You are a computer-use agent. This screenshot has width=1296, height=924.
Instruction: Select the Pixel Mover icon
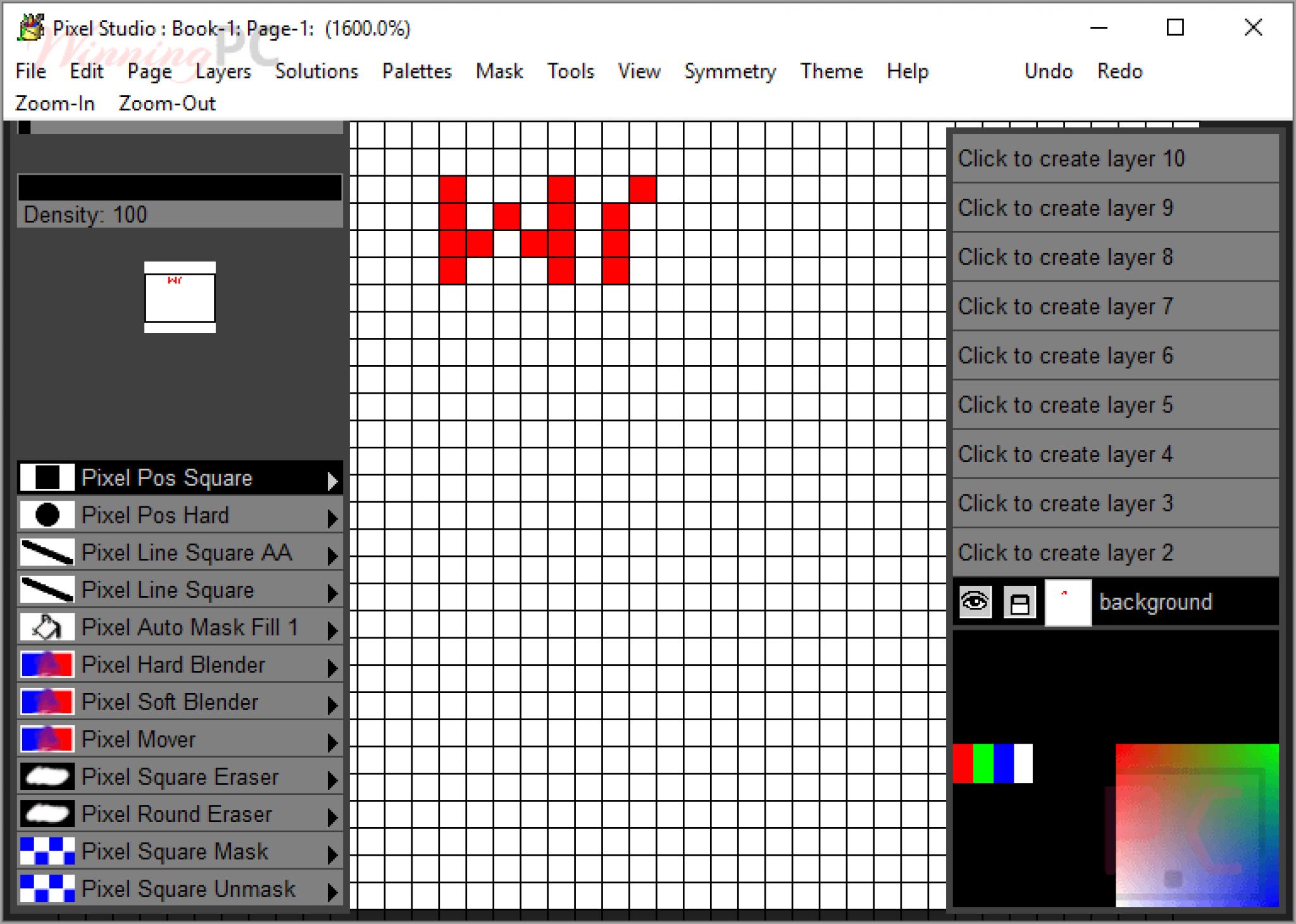[x=47, y=739]
